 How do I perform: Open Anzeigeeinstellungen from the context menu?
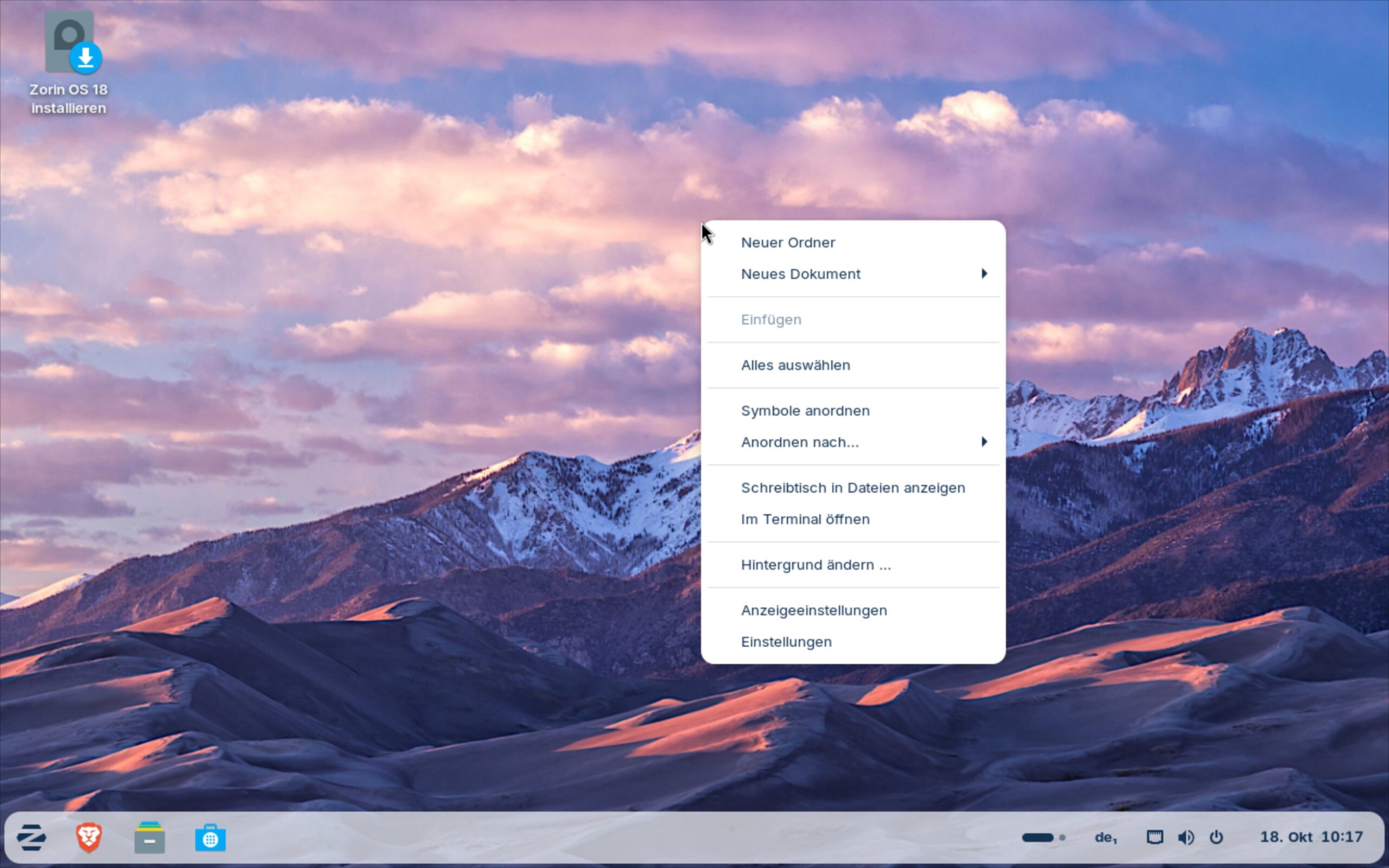(x=814, y=610)
